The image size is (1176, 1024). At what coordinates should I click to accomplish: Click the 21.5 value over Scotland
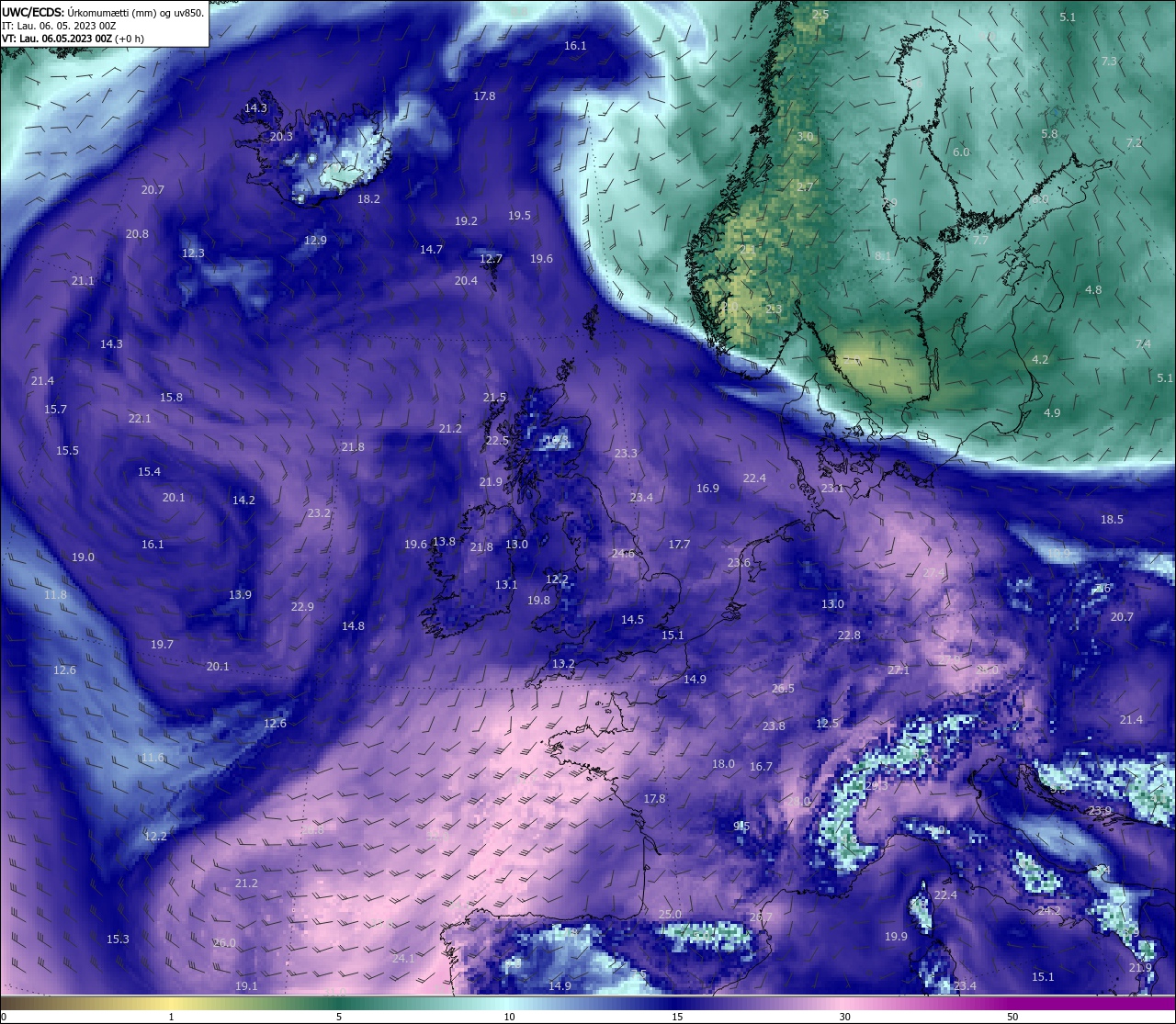(494, 397)
